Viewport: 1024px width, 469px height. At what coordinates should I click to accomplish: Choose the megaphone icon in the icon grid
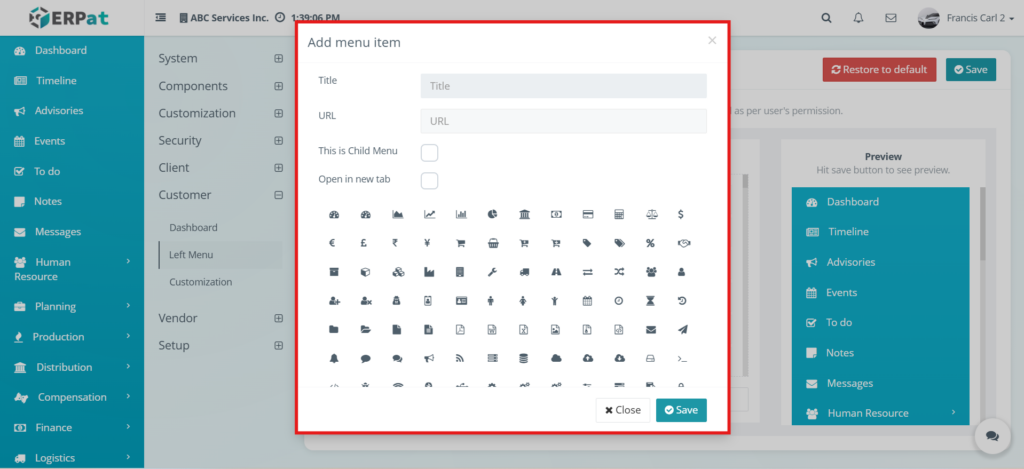(429, 358)
